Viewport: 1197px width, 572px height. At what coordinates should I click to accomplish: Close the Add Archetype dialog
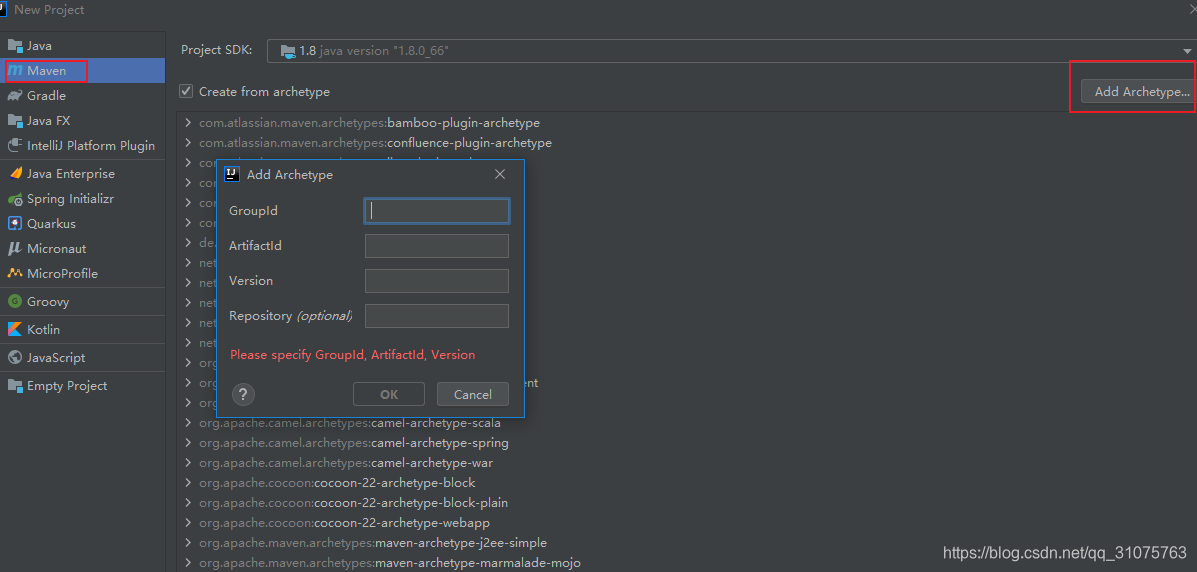(x=500, y=174)
